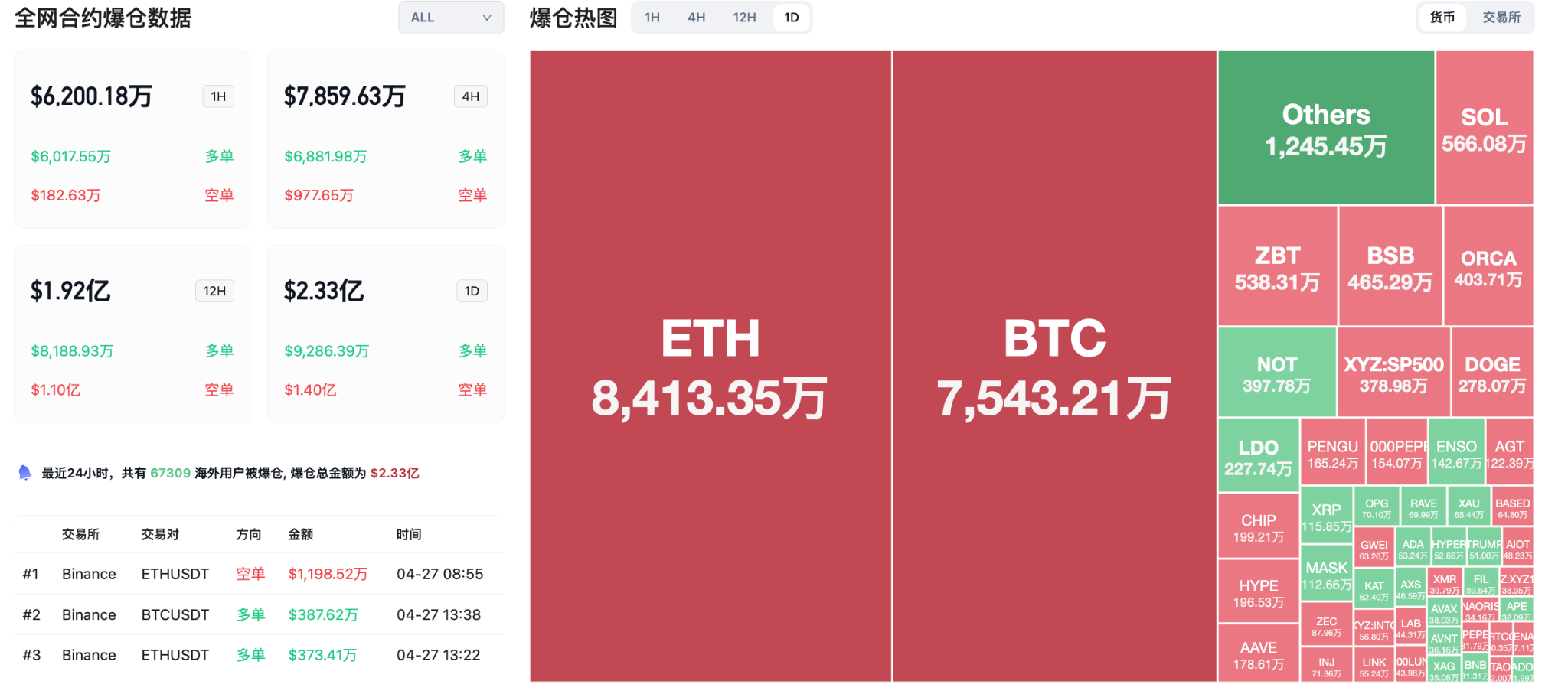Select the green Others heatmap tile
This screenshot has width=1568, height=694.
pos(1325,128)
